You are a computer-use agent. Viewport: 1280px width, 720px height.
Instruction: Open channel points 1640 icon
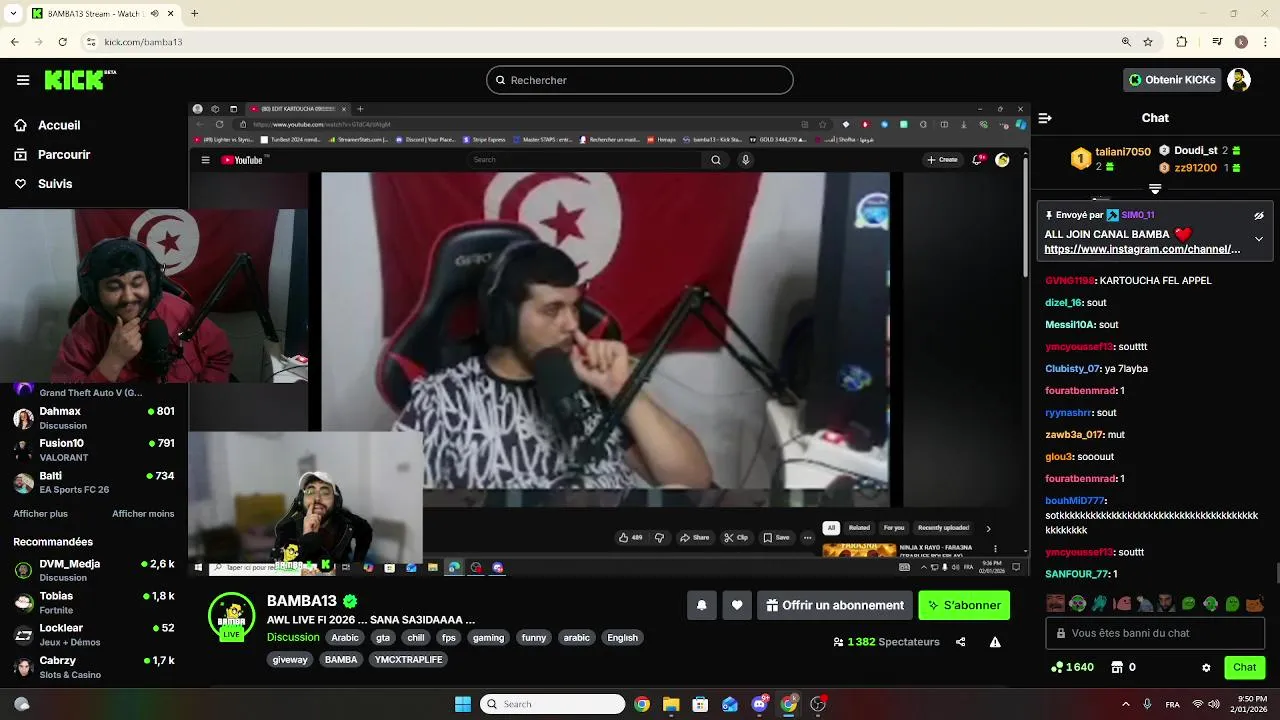(x=1072, y=667)
